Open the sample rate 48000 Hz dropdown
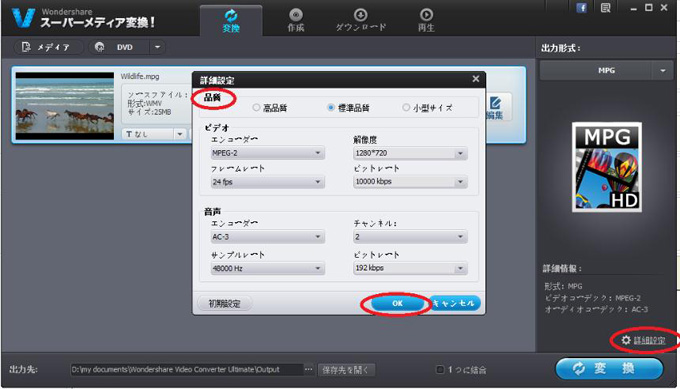The image size is (680, 389). pyautogui.click(x=267, y=268)
